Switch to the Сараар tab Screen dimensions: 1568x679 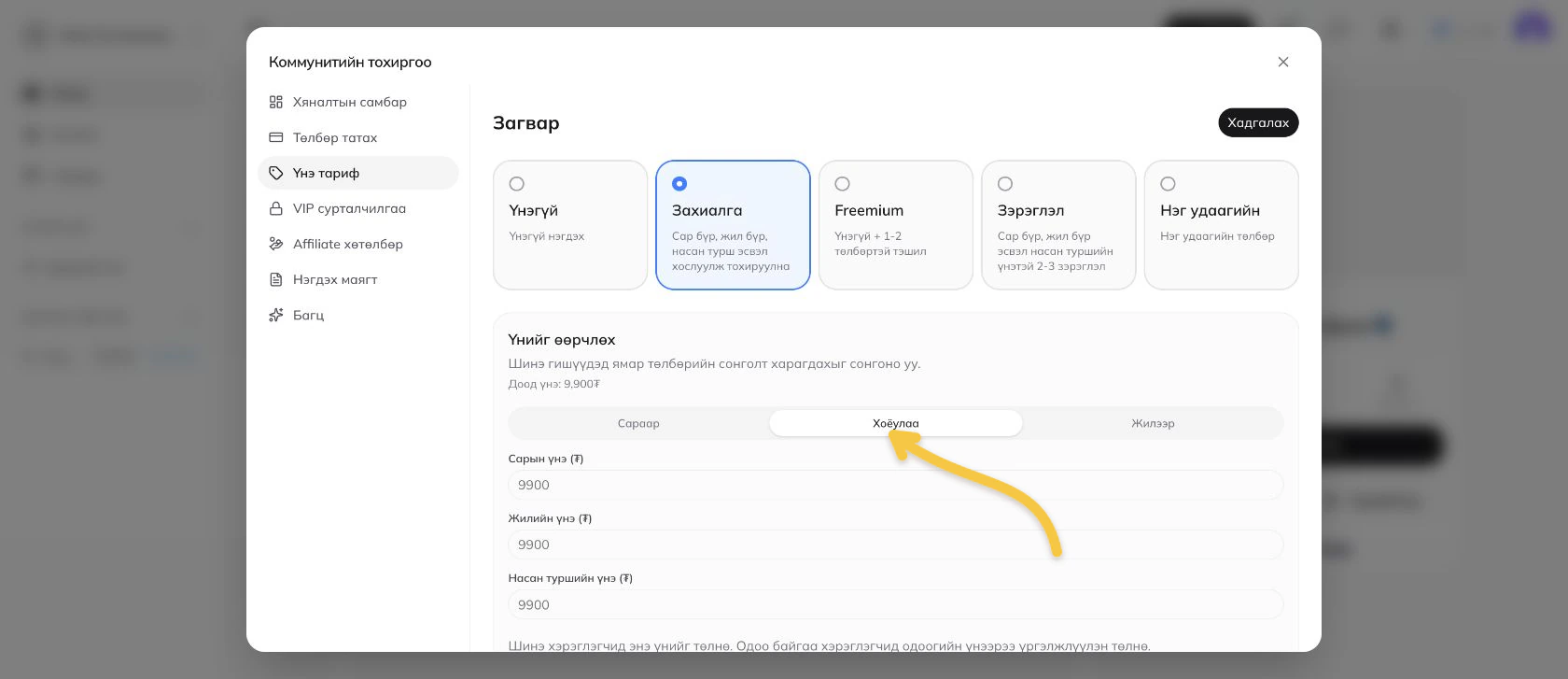tap(638, 423)
